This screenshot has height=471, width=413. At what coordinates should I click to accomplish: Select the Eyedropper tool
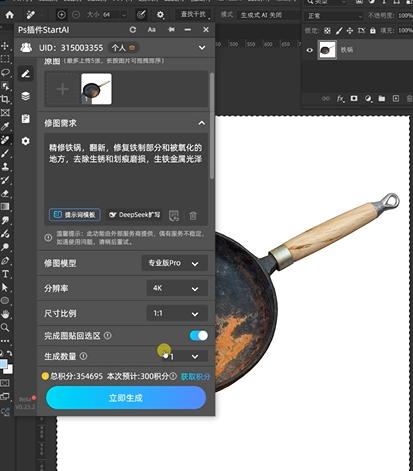pyautogui.click(x=5, y=126)
